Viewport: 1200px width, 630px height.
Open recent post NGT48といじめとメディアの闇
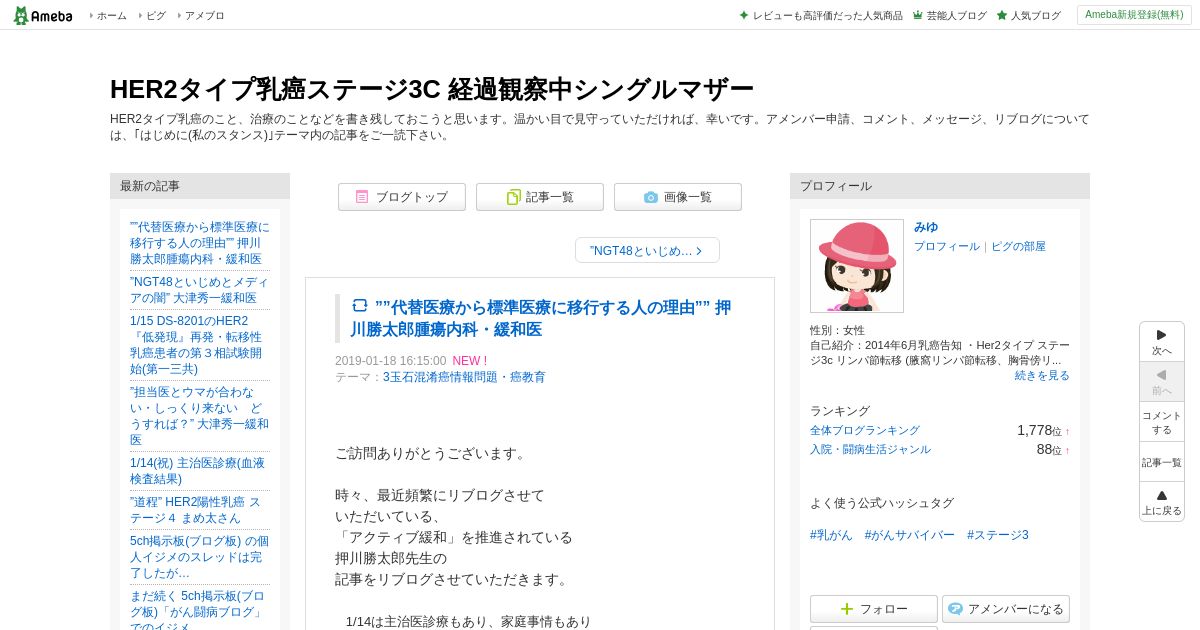pyautogui.click(x=200, y=290)
